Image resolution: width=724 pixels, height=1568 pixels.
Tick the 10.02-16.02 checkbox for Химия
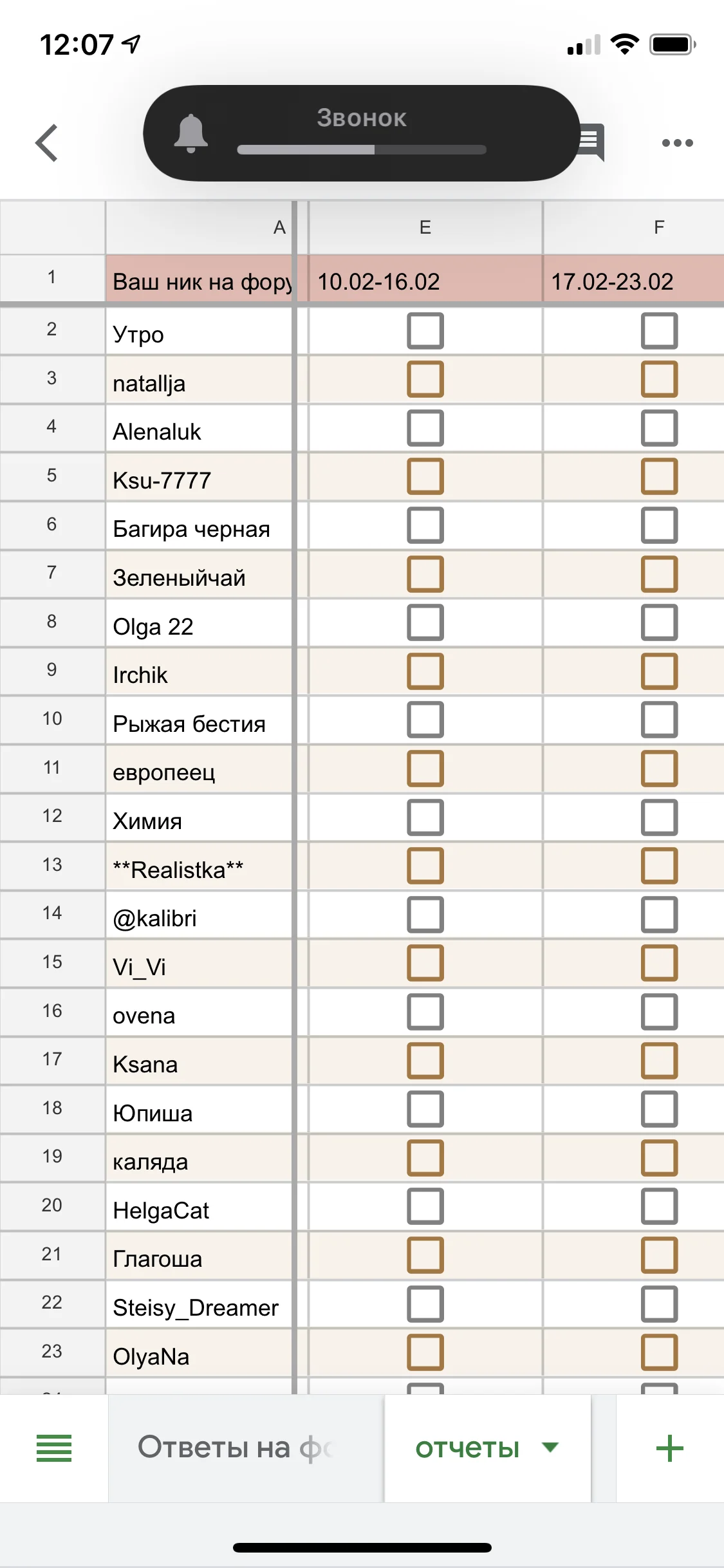click(x=425, y=817)
